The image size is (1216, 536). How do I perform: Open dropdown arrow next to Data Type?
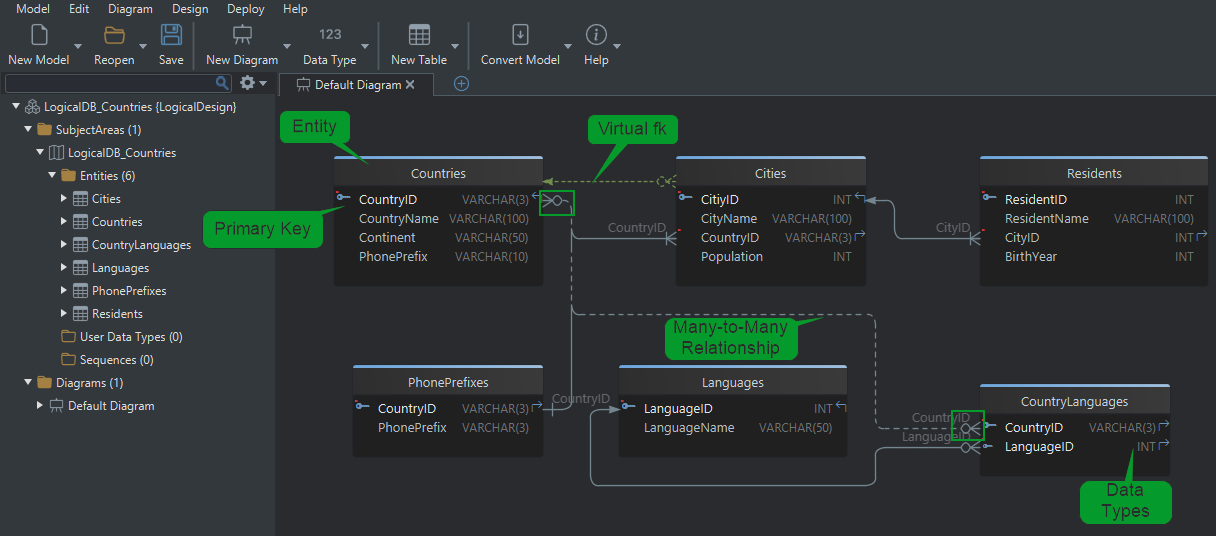(365, 47)
